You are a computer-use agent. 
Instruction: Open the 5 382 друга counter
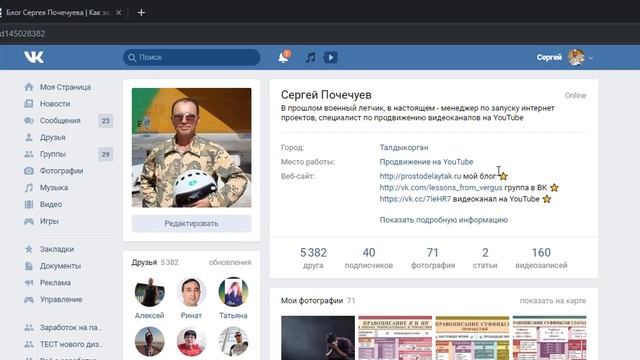click(313, 258)
